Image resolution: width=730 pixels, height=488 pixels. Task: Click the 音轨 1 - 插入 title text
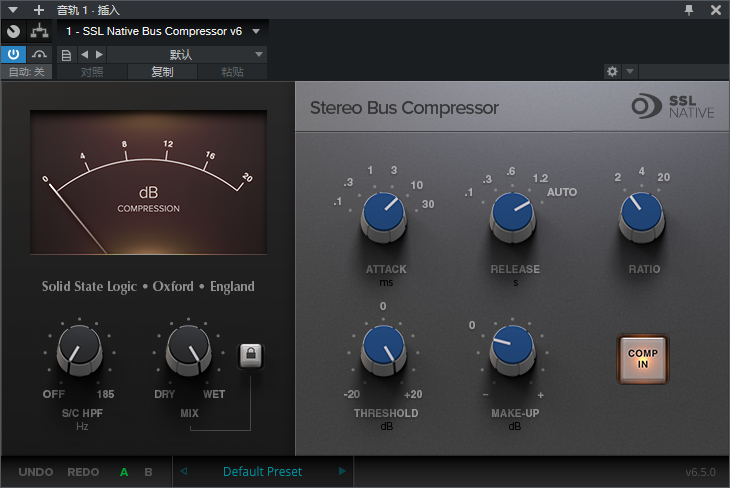88,10
